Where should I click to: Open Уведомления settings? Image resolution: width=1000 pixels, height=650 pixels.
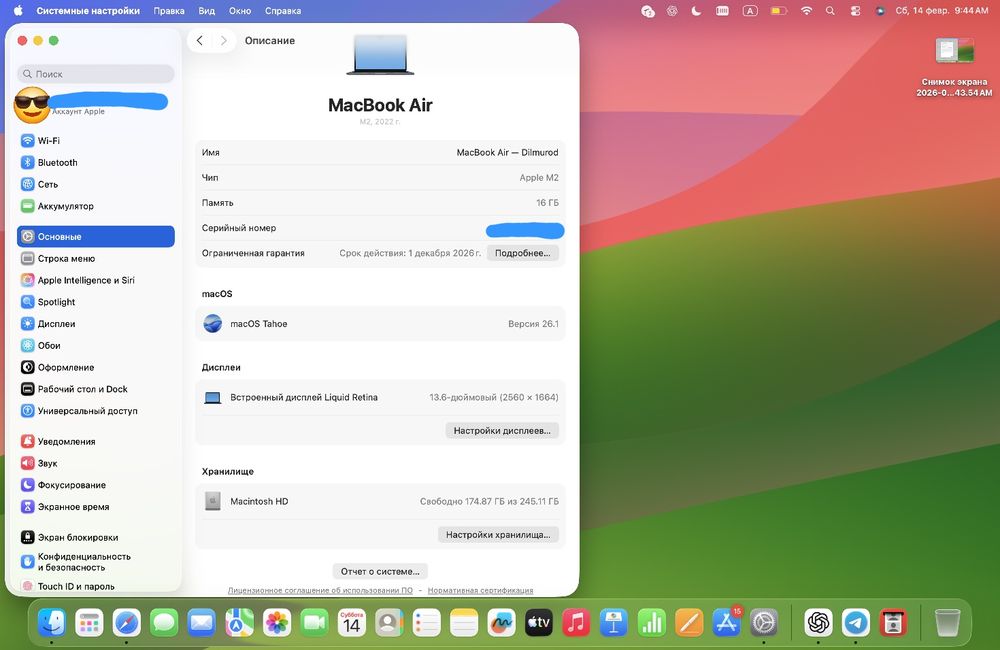click(96, 441)
